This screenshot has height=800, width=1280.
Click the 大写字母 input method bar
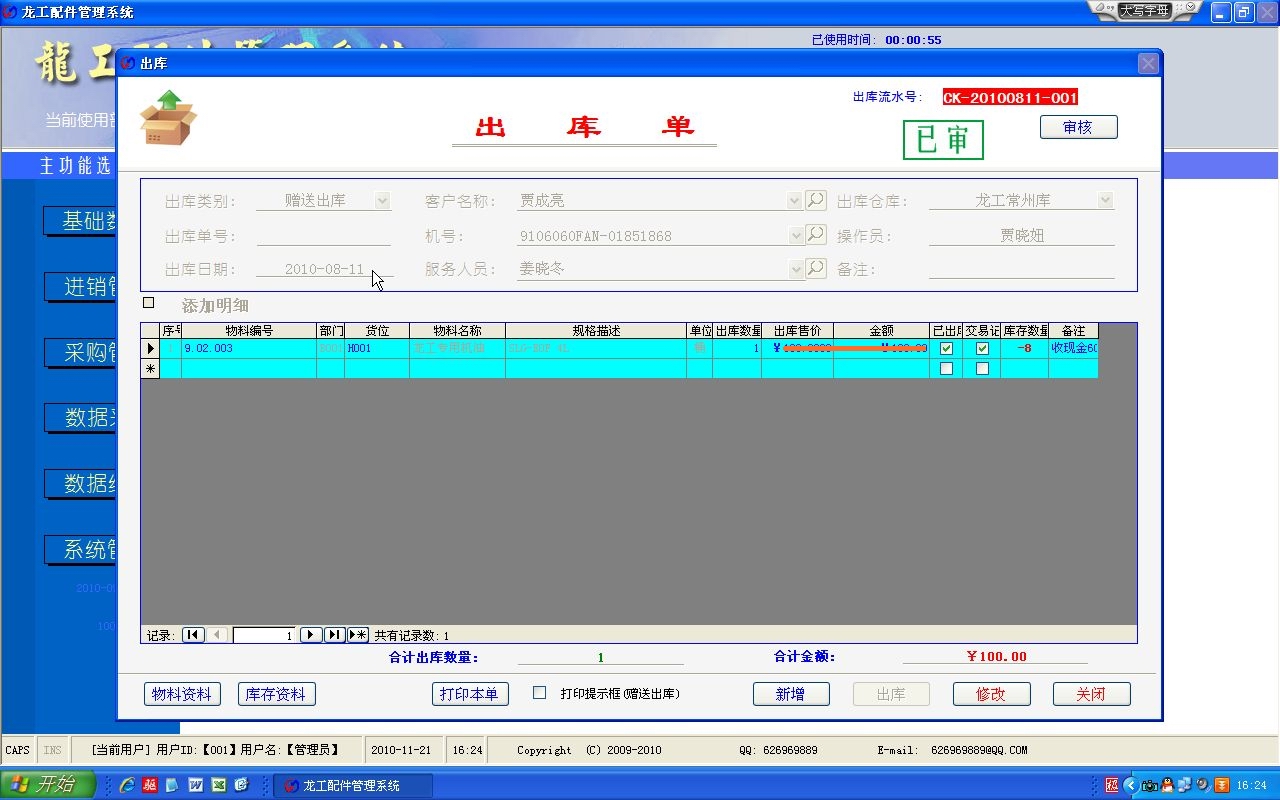tap(1144, 10)
